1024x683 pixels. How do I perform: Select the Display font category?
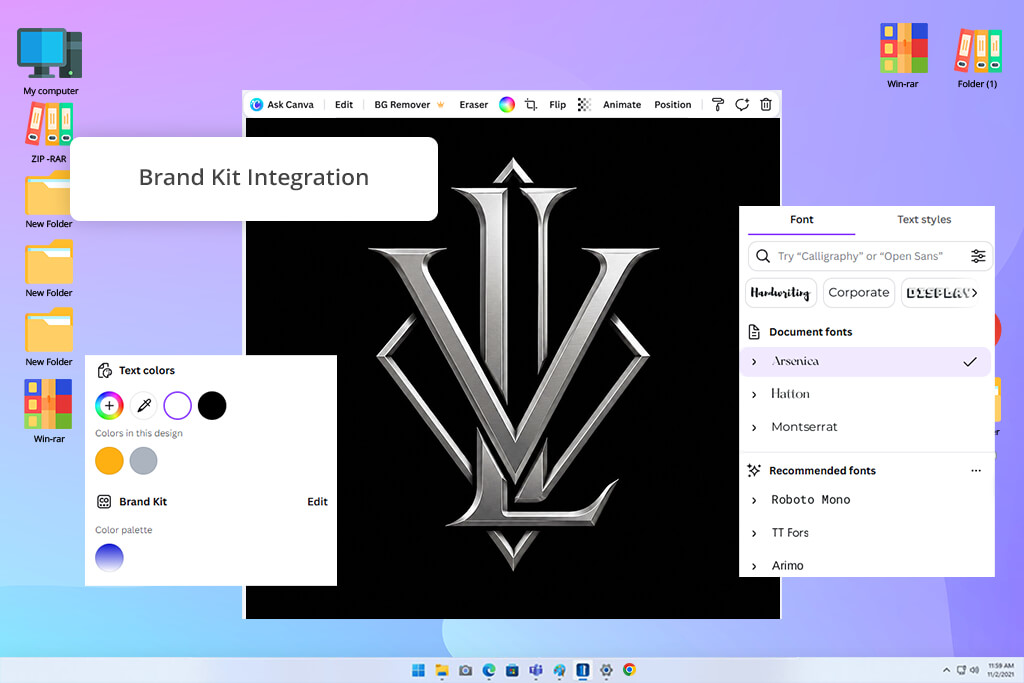click(x=940, y=293)
